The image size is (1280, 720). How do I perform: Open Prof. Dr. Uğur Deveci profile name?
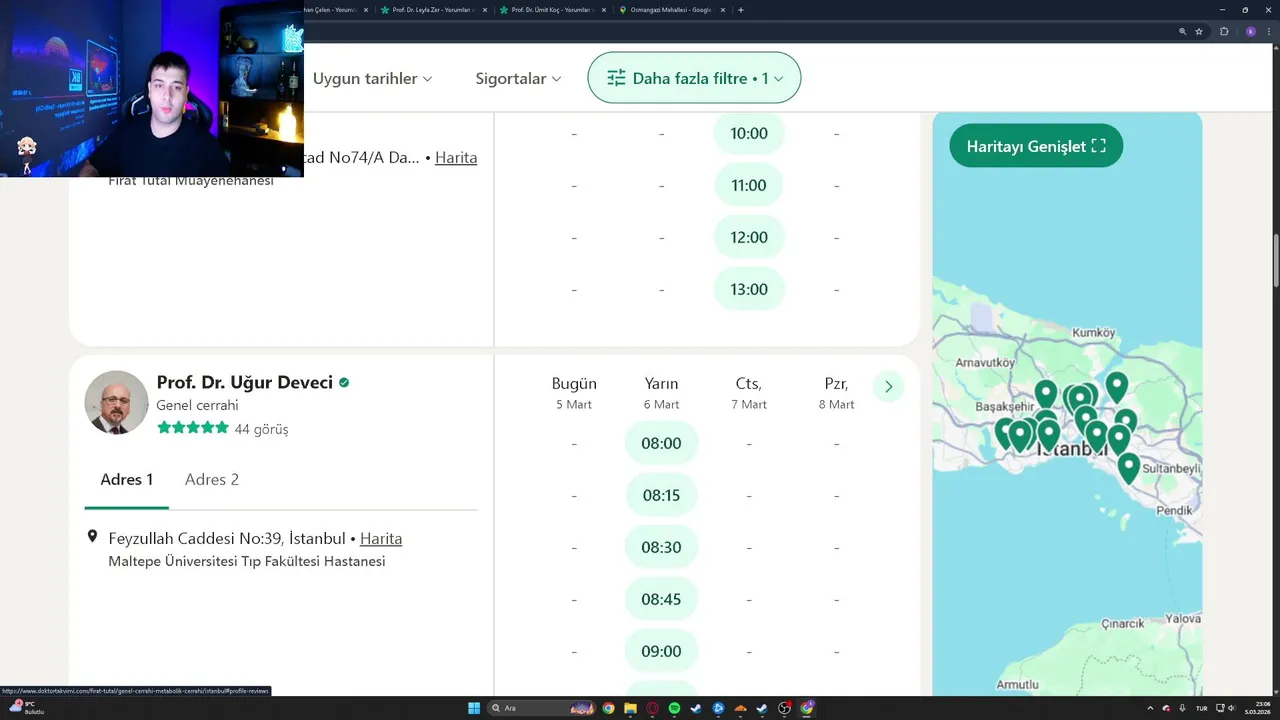click(244, 382)
